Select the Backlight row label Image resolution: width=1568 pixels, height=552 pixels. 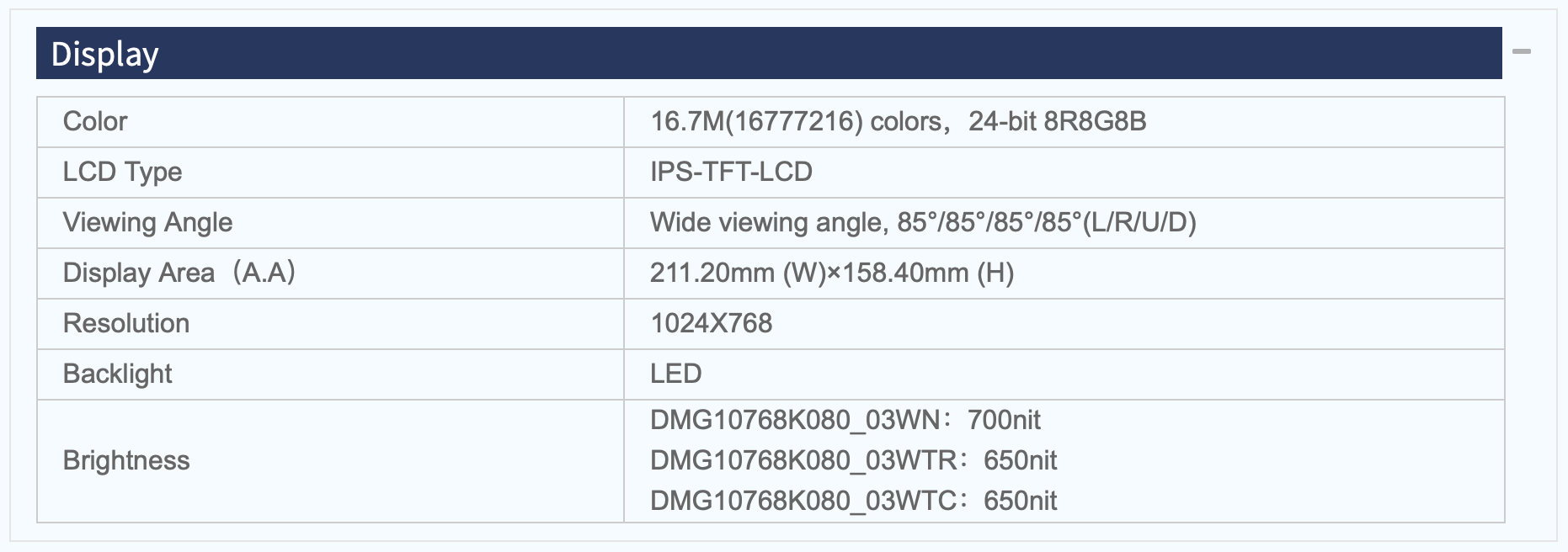tap(117, 374)
